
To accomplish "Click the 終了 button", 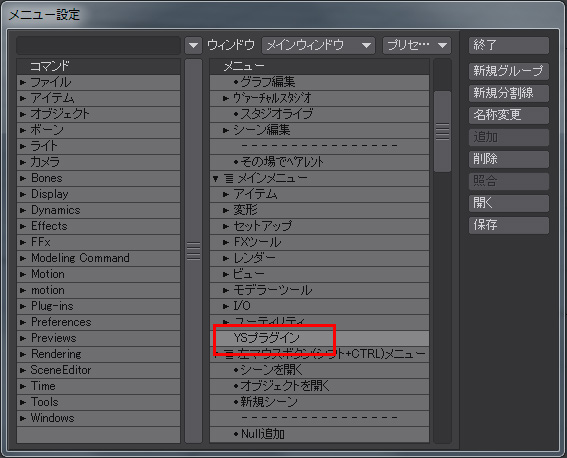I will [x=508, y=46].
